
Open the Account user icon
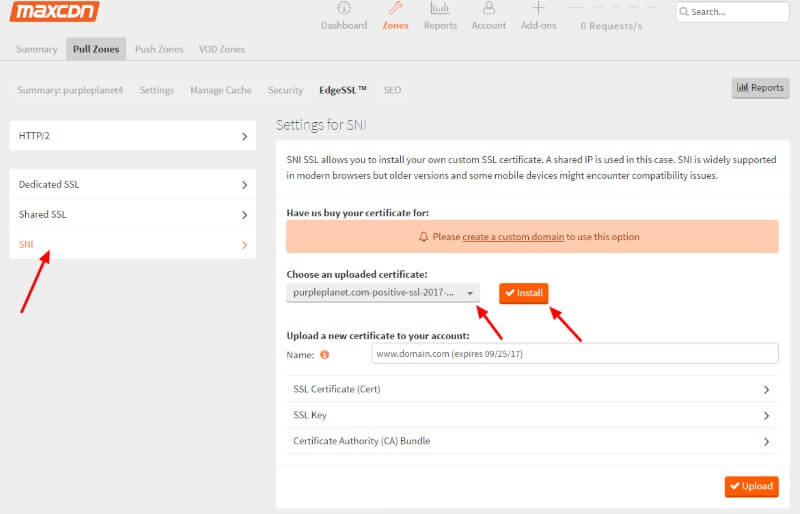pos(488,9)
